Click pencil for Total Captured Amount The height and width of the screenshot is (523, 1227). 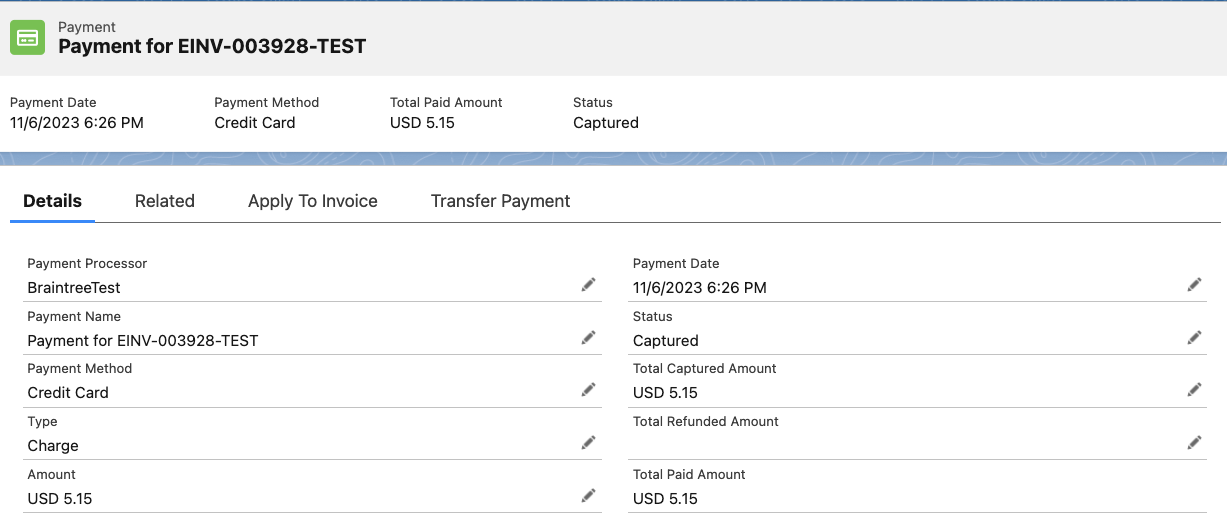pos(1194,390)
